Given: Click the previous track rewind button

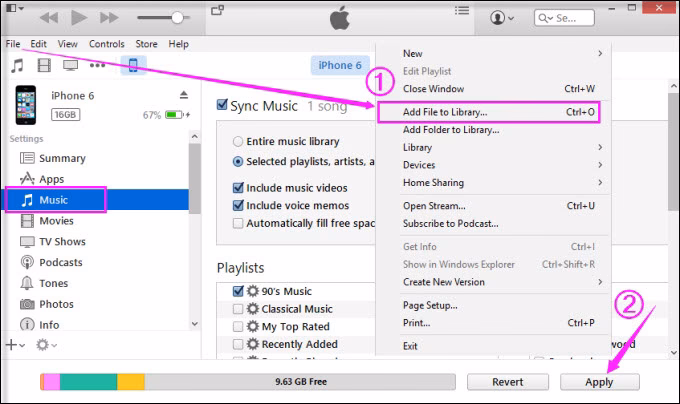Looking at the screenshot, I should (49, 18).
